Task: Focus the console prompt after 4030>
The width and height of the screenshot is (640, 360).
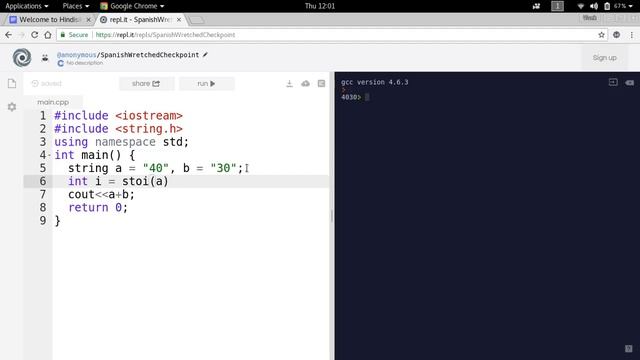Action: (x=367, y=97)
